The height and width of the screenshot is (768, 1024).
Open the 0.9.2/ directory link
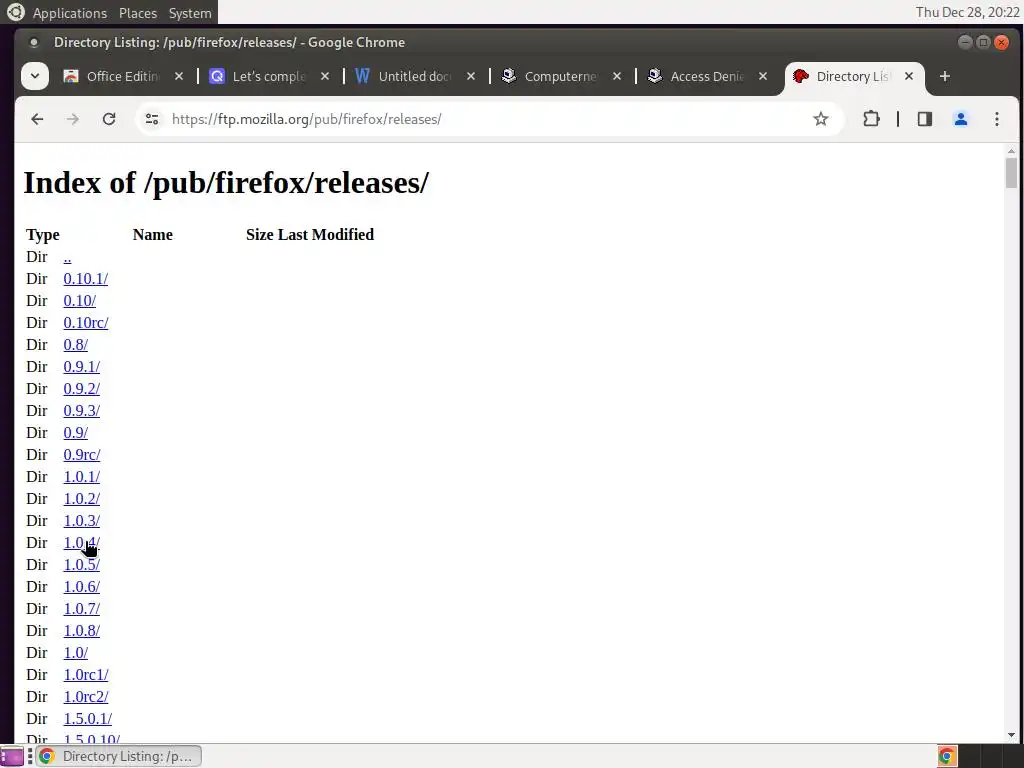(82, 389)
